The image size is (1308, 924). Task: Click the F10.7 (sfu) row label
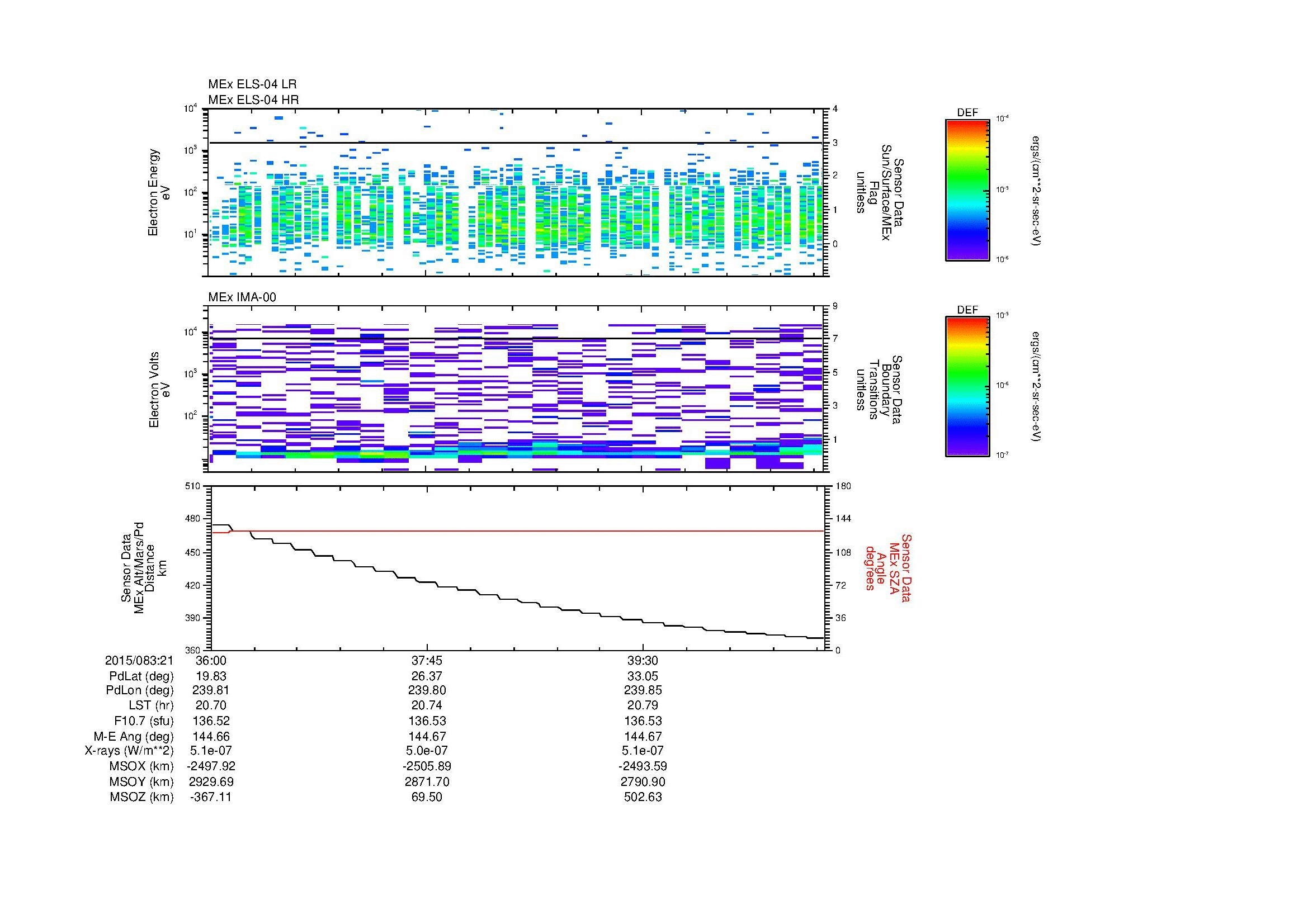click(144, 721)
